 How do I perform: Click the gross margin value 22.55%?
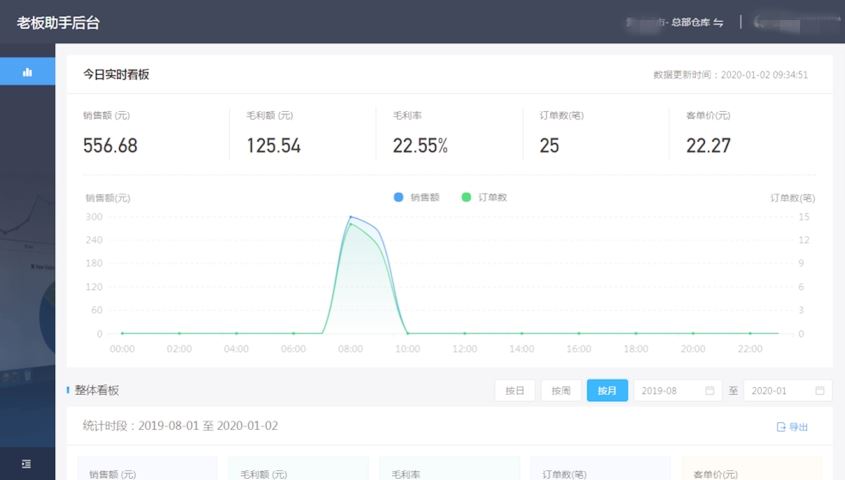pyautogui.click(x=420, y=145)
